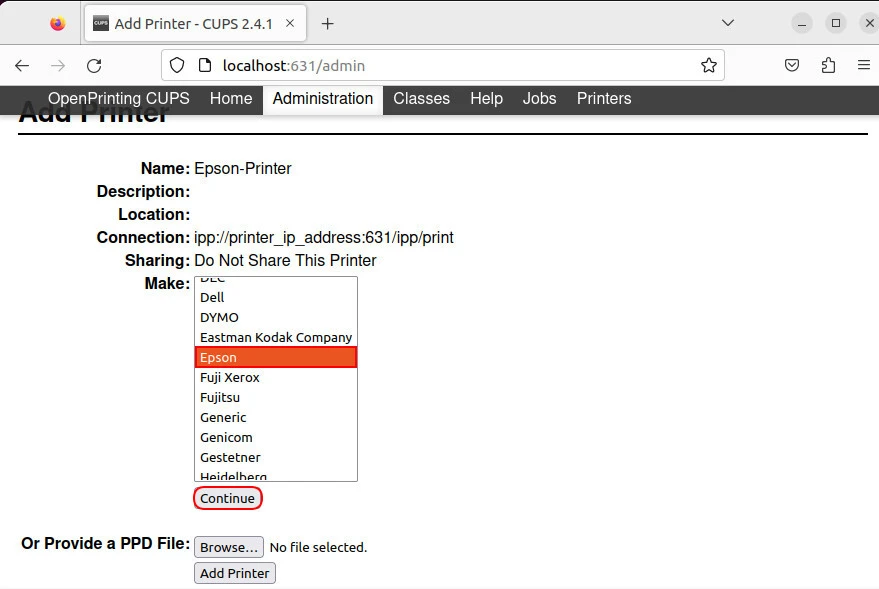Expand the list all tabs chevron
This screenshot has height=589, width=879.
pos(728,23)
